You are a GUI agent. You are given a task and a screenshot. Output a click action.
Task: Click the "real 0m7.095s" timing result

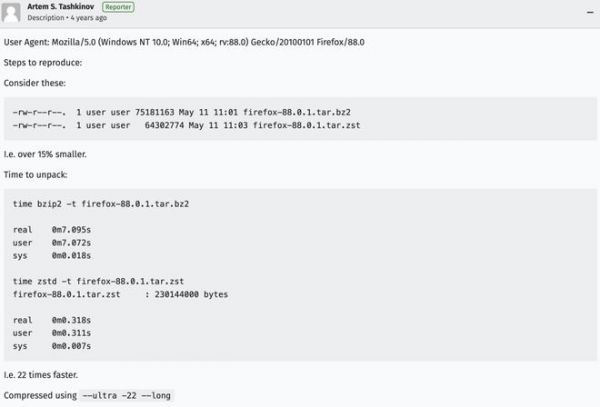(x=52, y=230)
